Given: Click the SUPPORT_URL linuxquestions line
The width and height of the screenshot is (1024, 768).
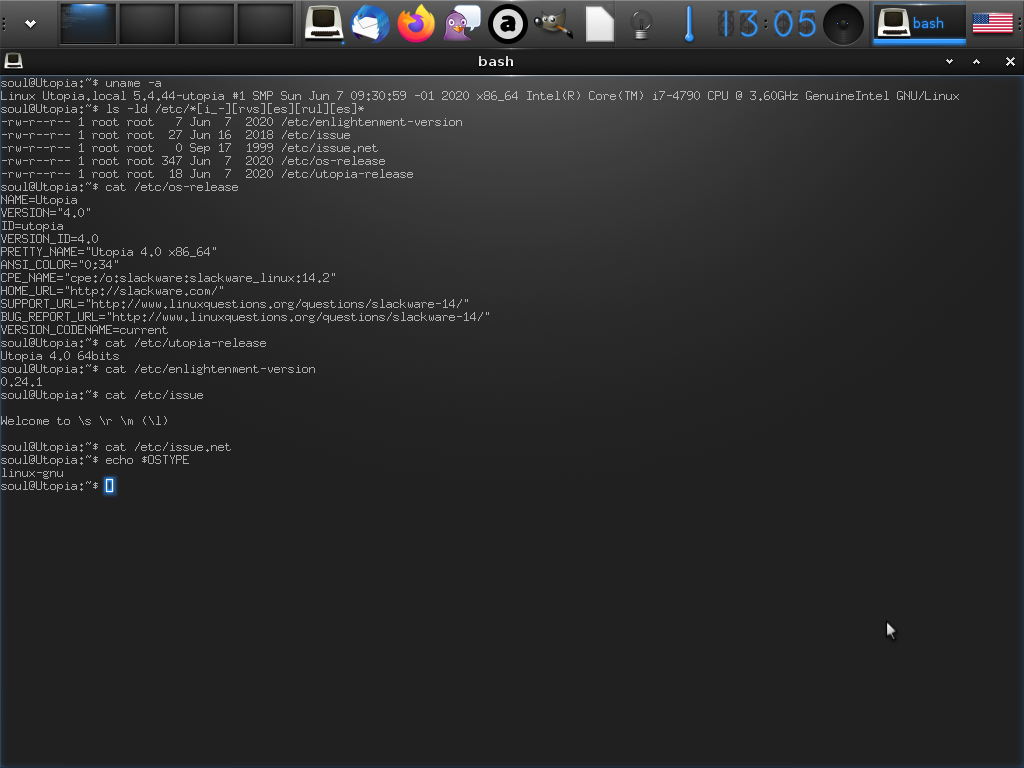Looking at the screenshot, I should (234, 304).
